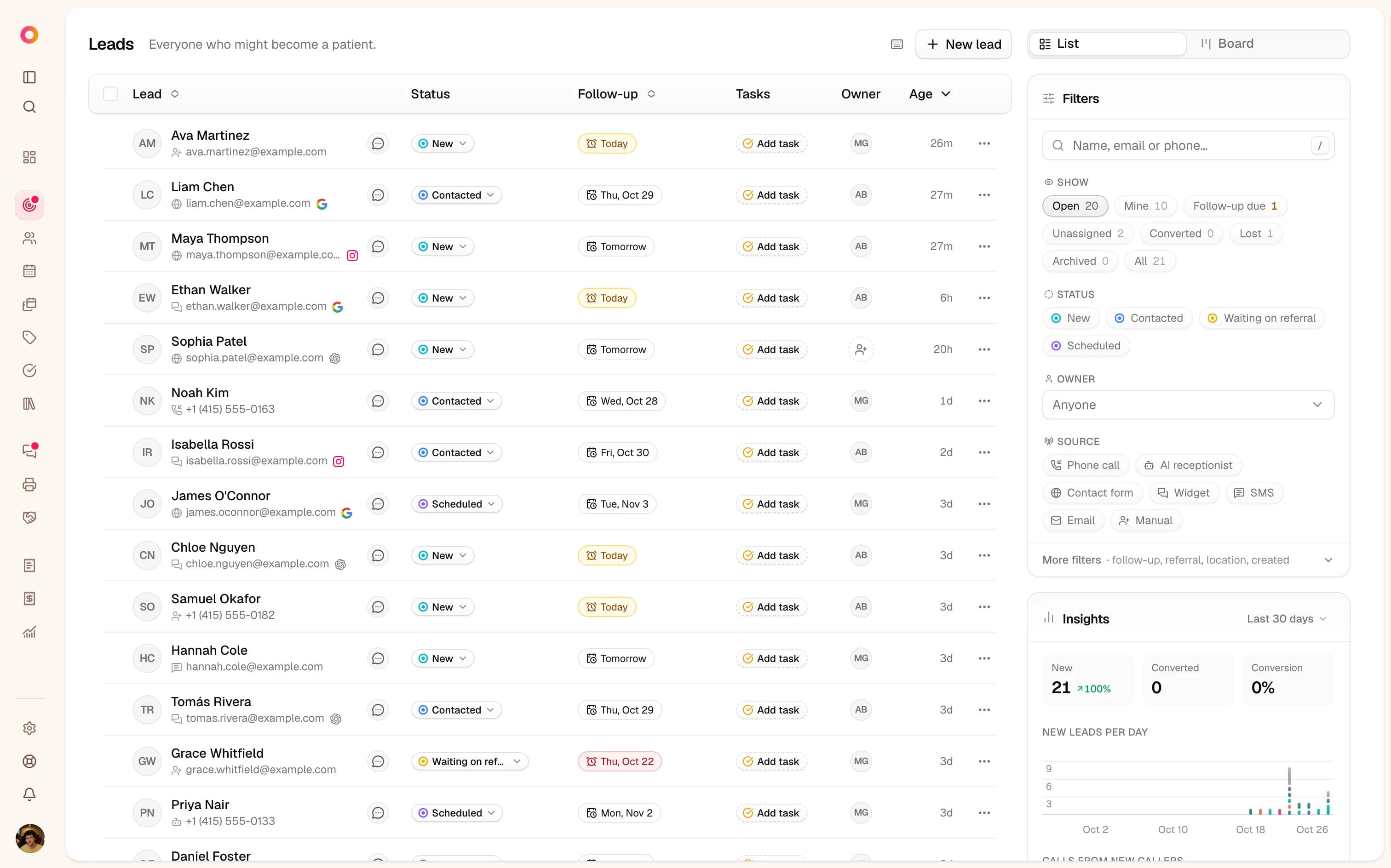This screenshot has width=1391, height=868.
Task: Add a task for Maya Thompson
Action: [771, 246]
